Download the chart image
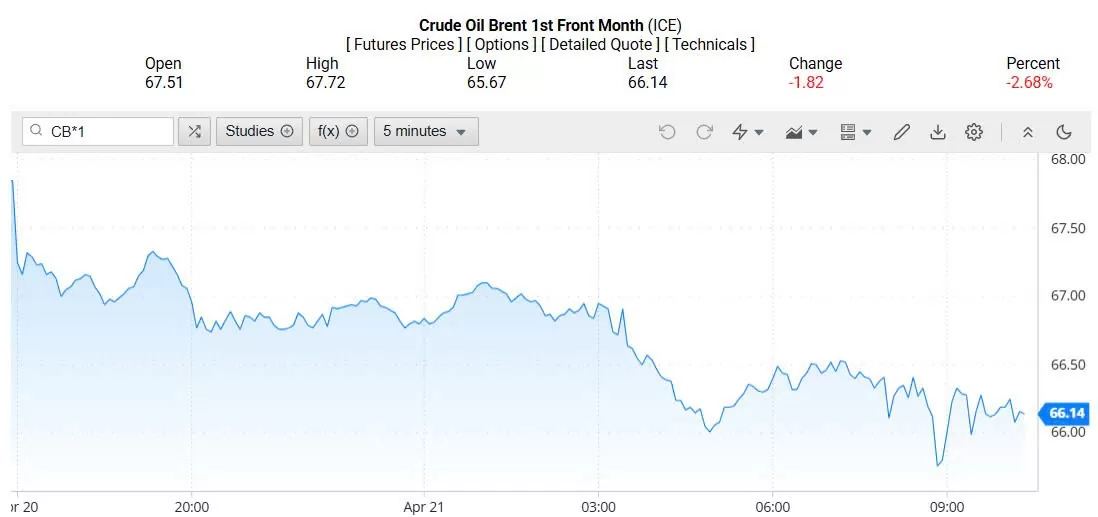 (x=938, y=132)
